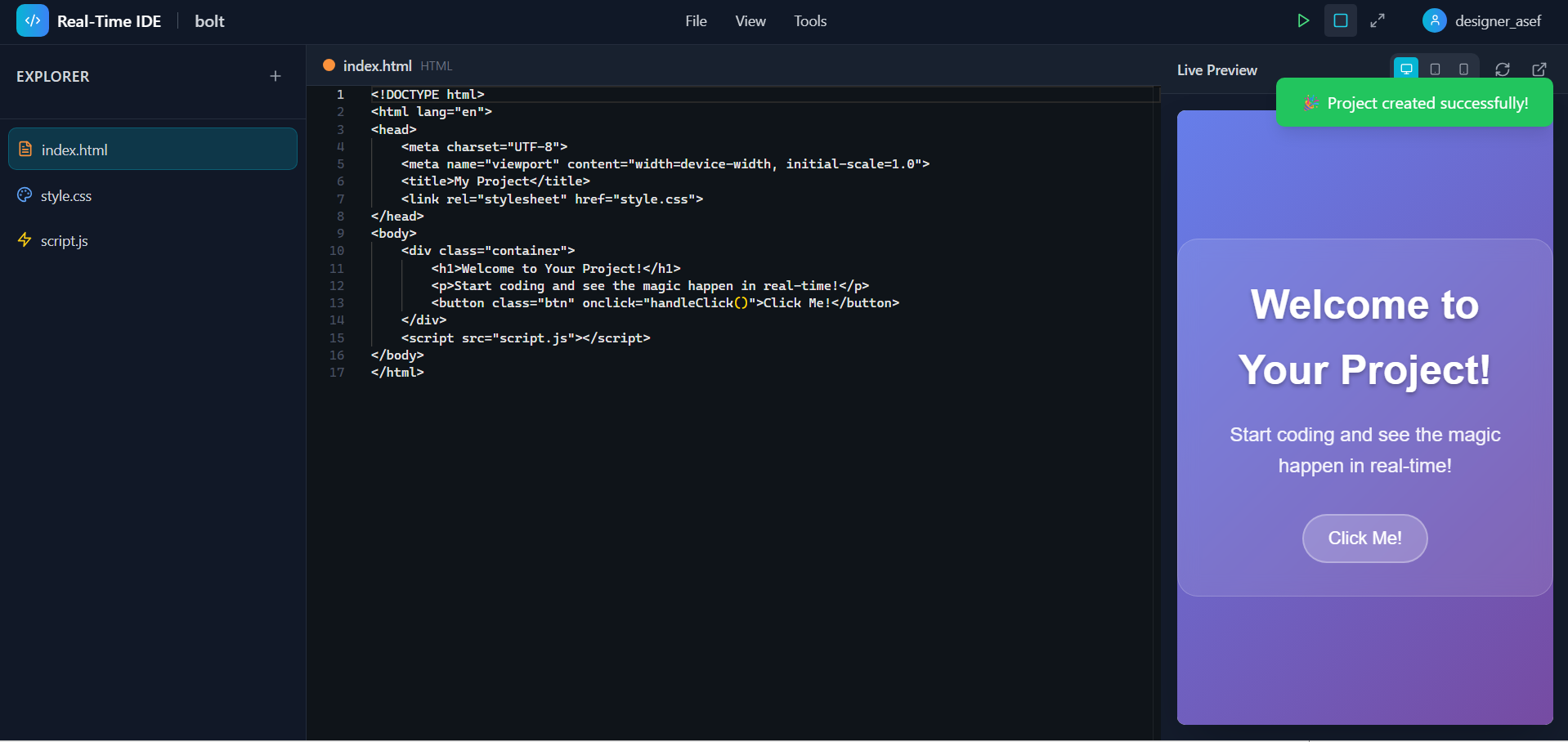1568x742 pixels.
Task: Click the link rel="stylesheet" code line
Action: (x=552, y=199)
